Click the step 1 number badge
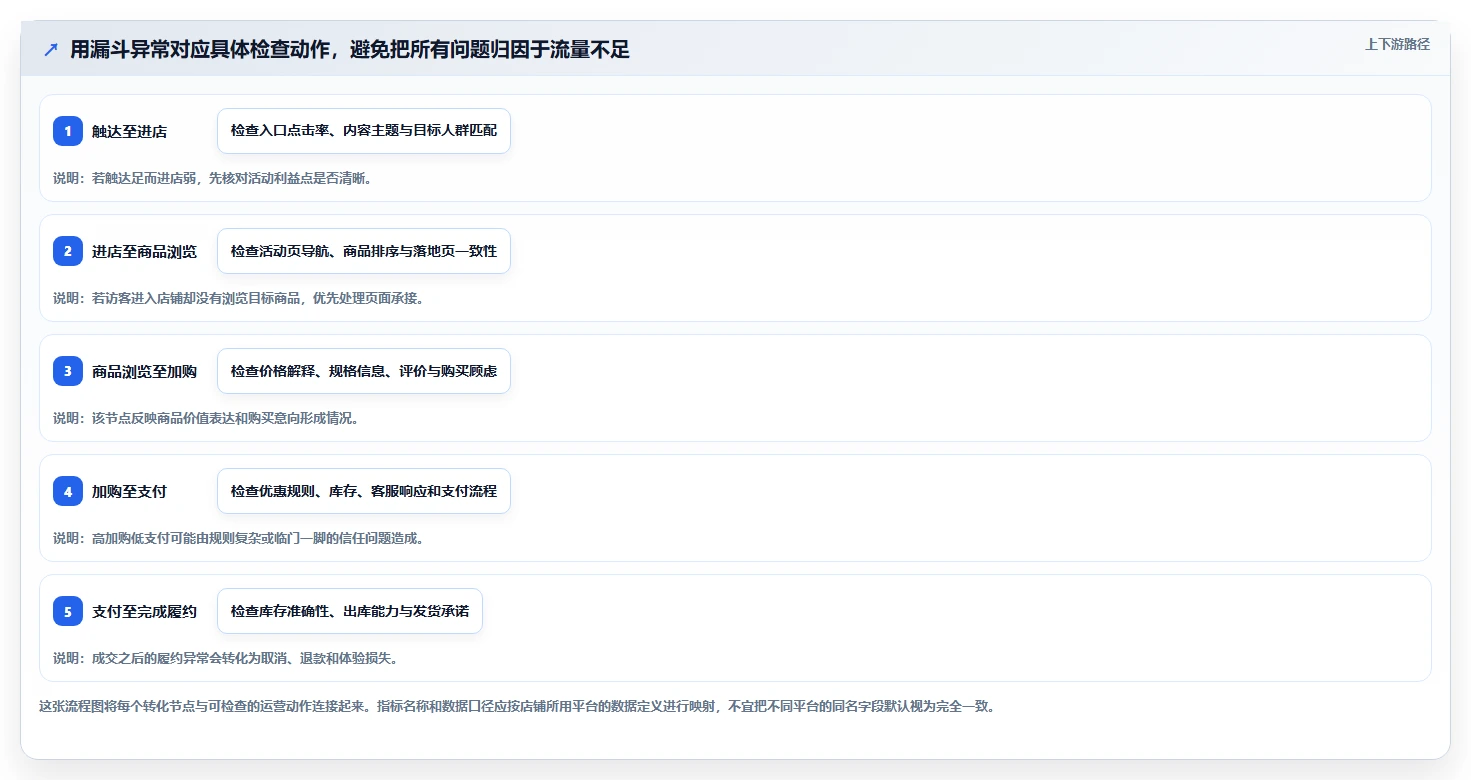 (x=68, y=131)
